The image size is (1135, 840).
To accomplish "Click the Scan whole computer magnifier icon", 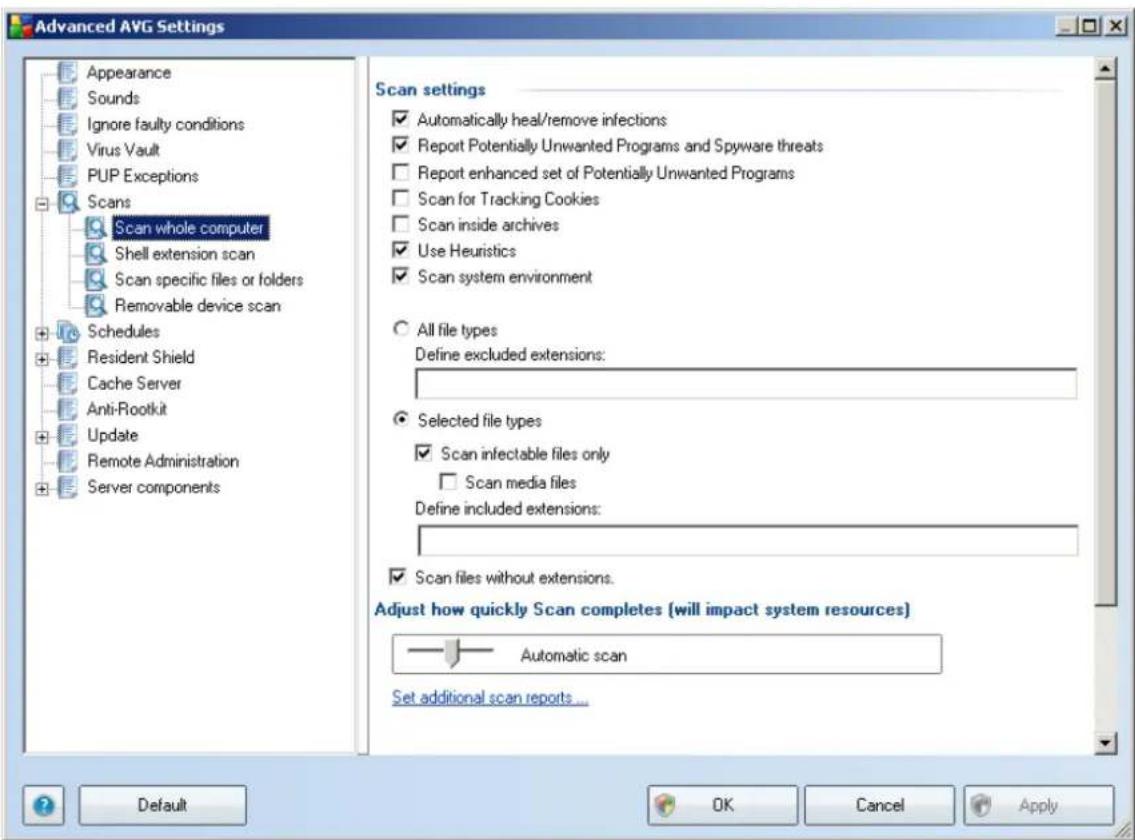I will click(96, 228).
